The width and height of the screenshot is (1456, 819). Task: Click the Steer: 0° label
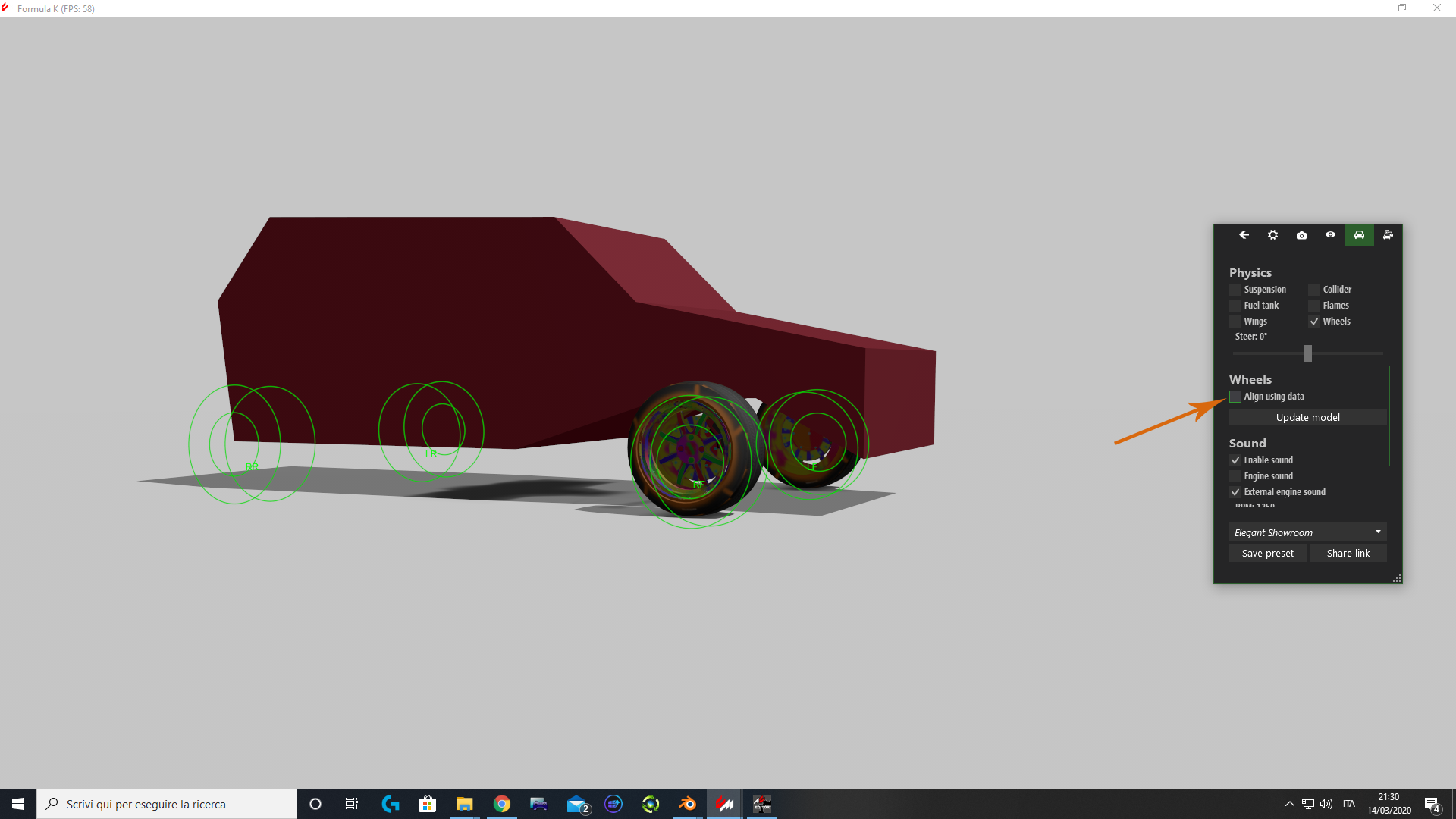point(1251,337)
